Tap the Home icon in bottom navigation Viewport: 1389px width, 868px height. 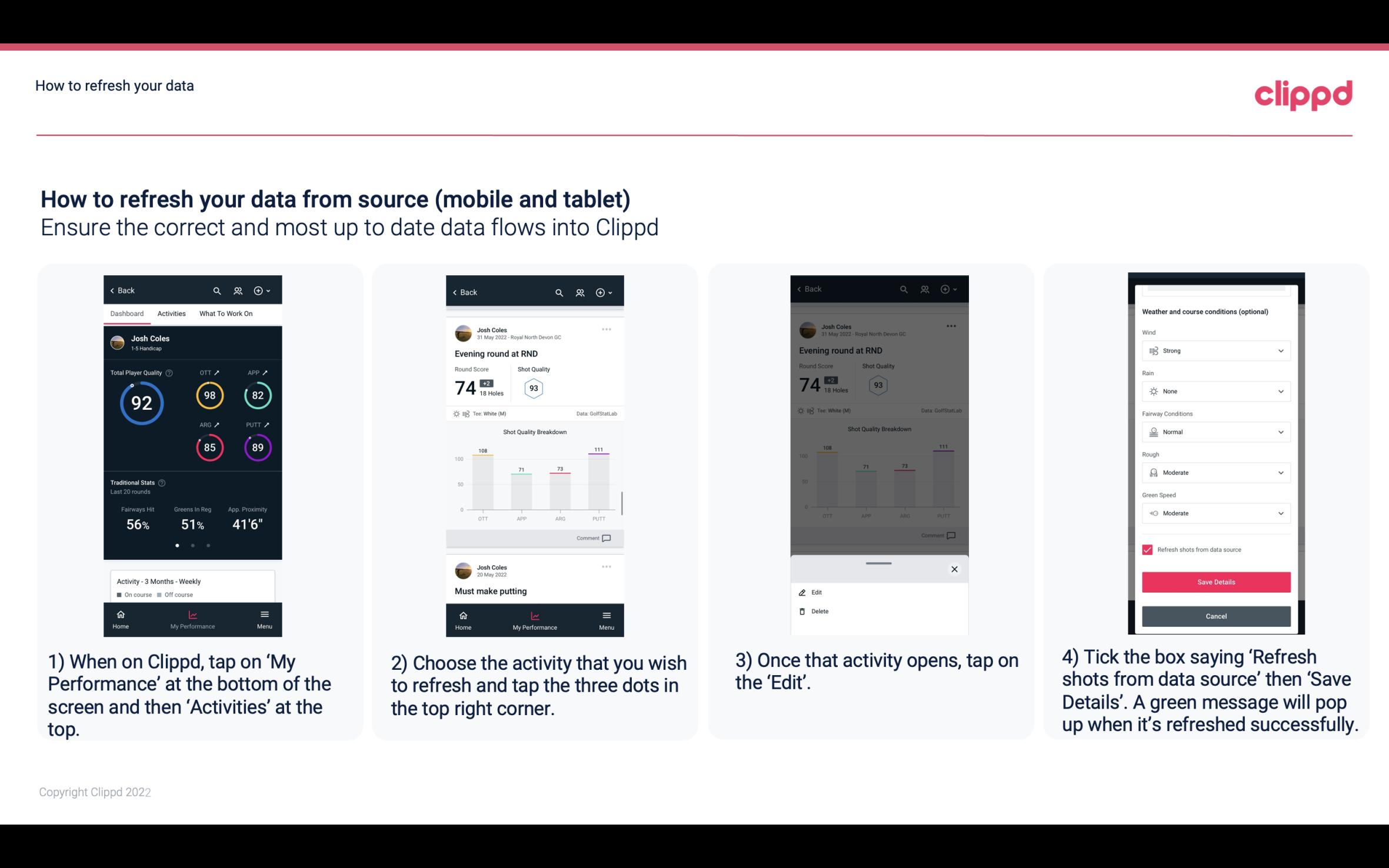(121, 614)
